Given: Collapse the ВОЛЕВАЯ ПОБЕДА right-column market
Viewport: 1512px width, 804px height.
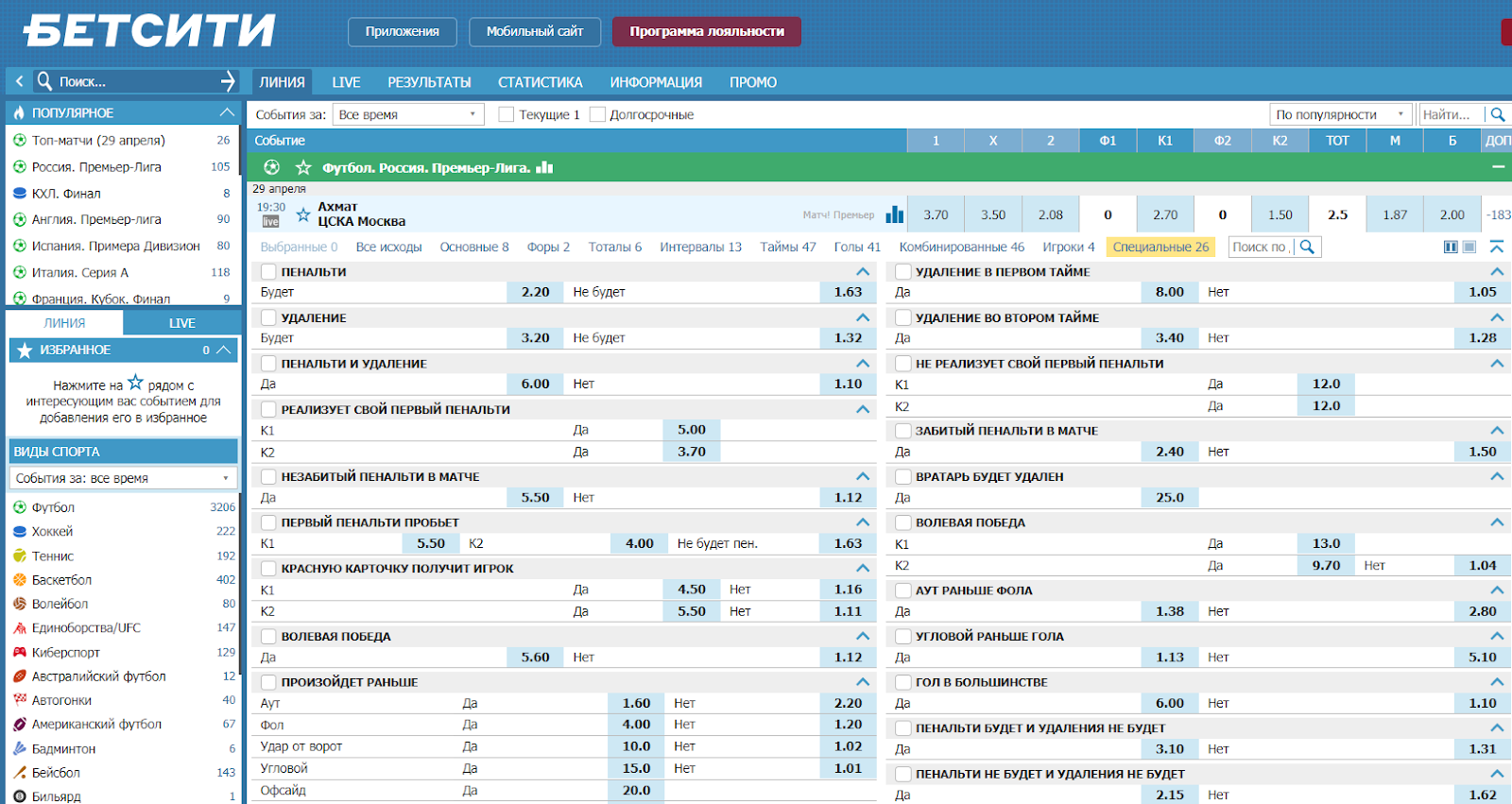Looking at the screenshot, I should click(1497, 522).
